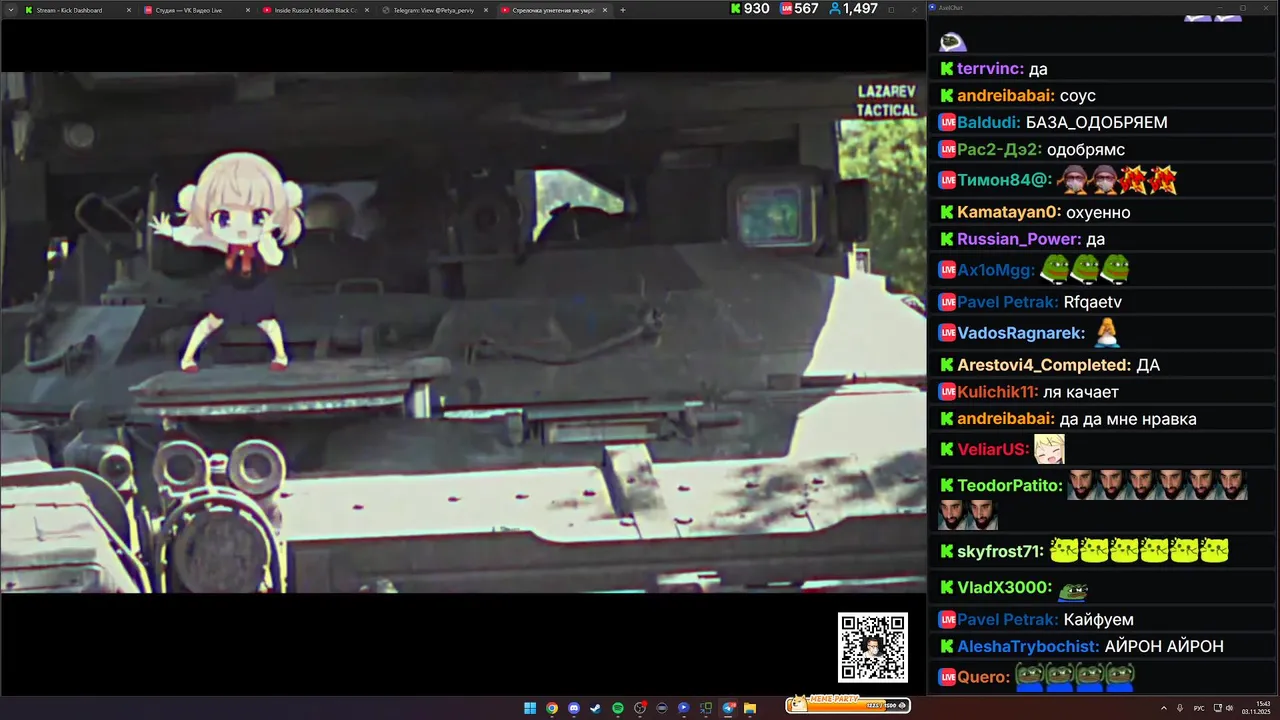
Task: Click the LIVE badge next to Quero
Action: coord(947,677)
